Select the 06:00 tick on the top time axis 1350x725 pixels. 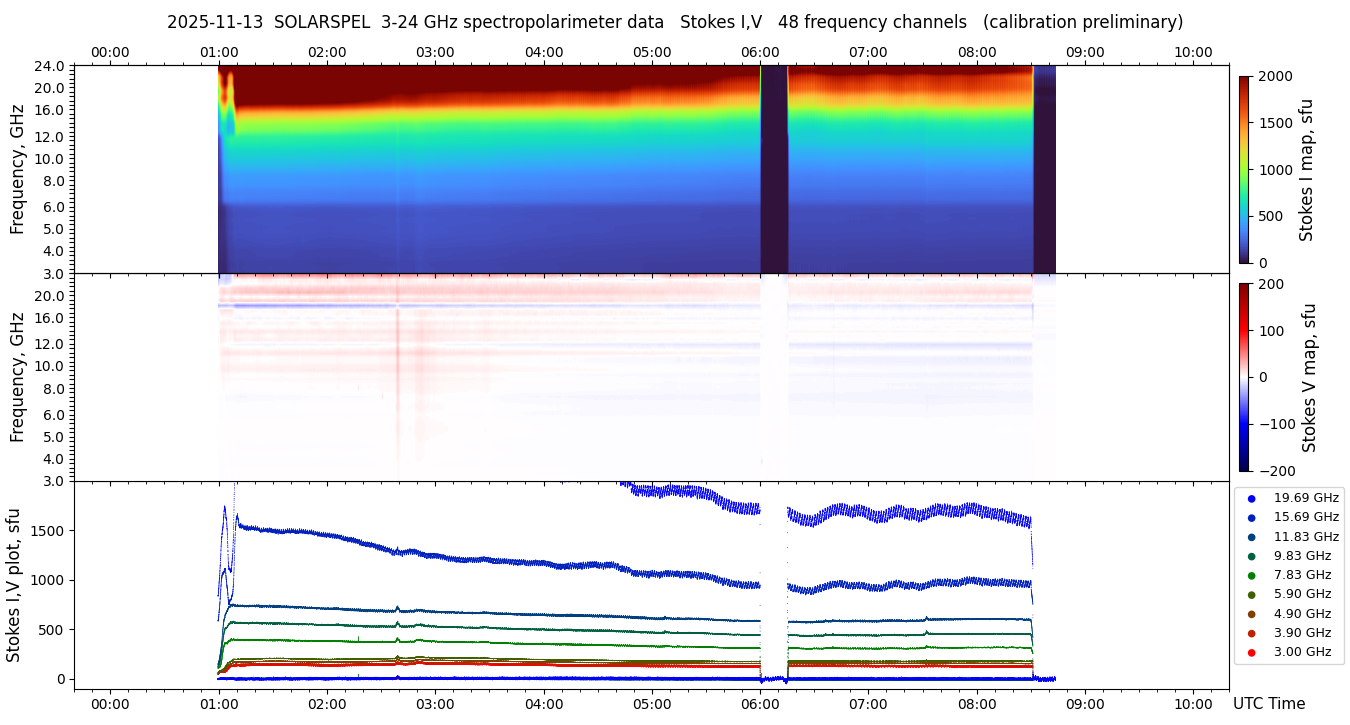point(760,52)
